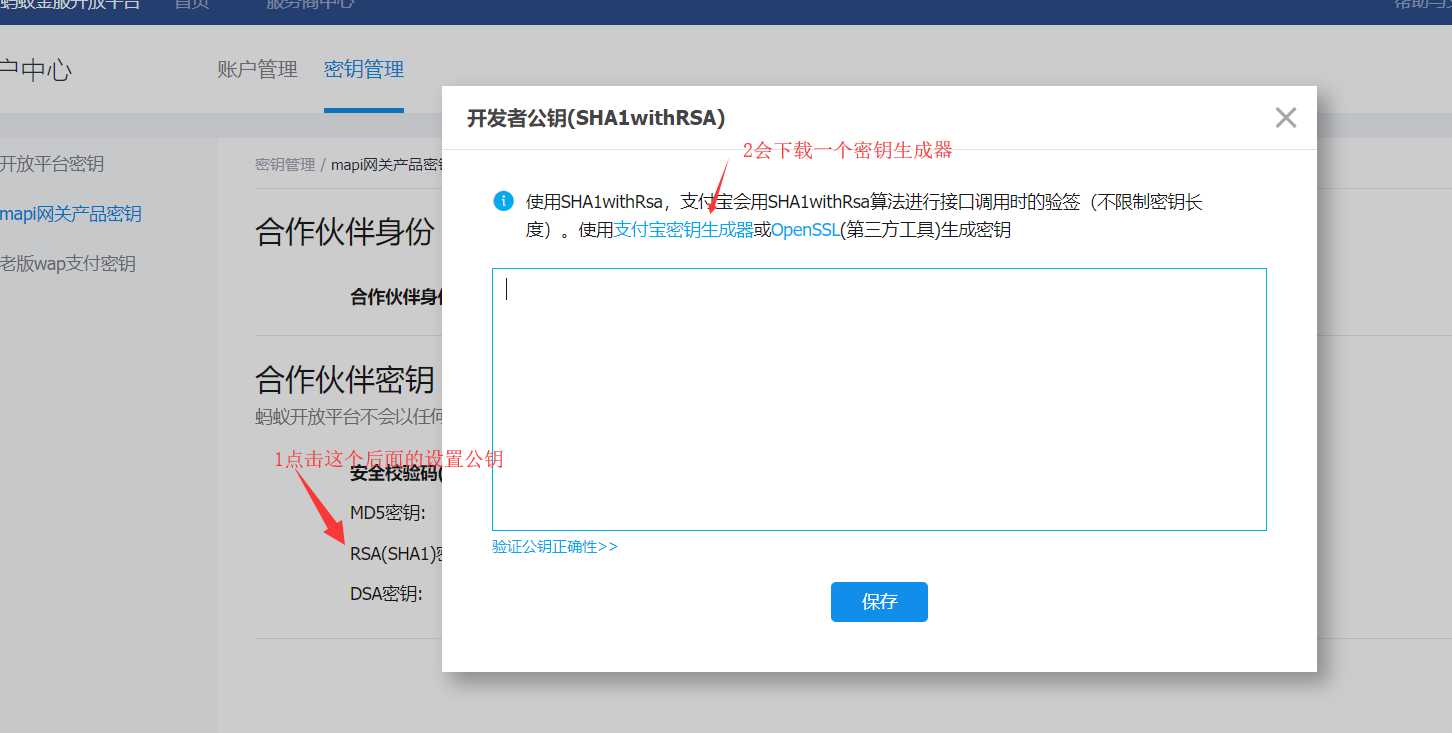Click the 验证公钥正确性>> link
1452x733 pixels.
click(555, 547)
